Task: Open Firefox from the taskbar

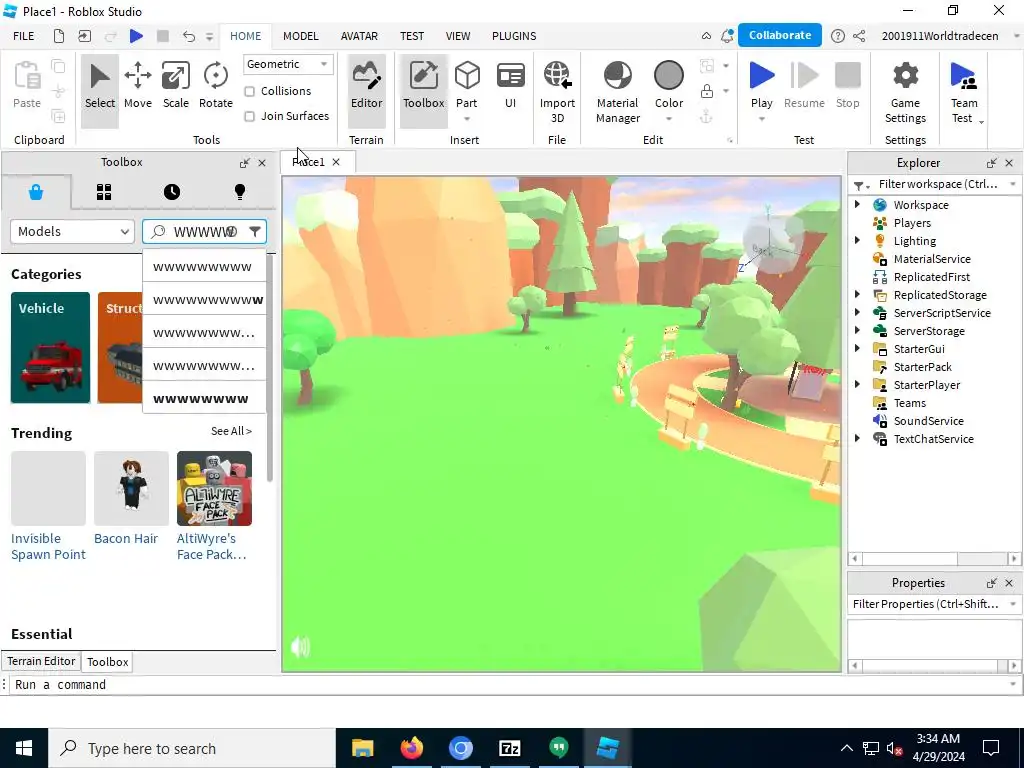Action: tap(411, 748)
